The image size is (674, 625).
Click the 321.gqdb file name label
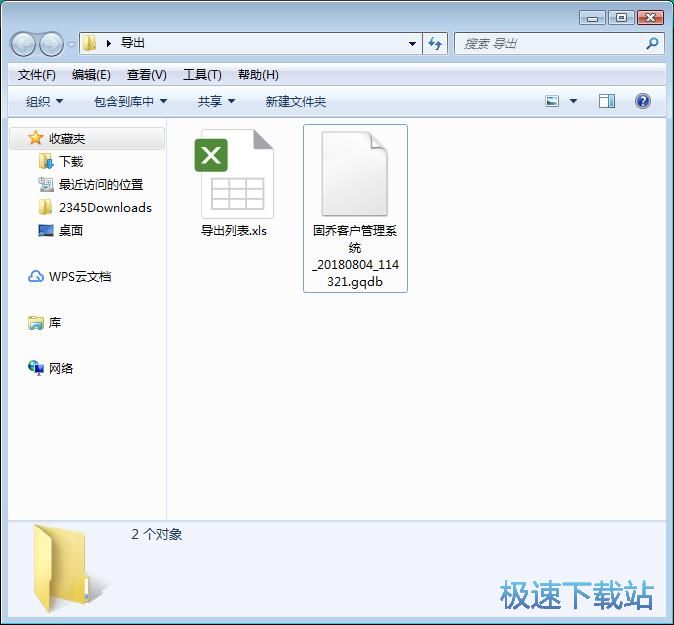(x=355, y=282)
